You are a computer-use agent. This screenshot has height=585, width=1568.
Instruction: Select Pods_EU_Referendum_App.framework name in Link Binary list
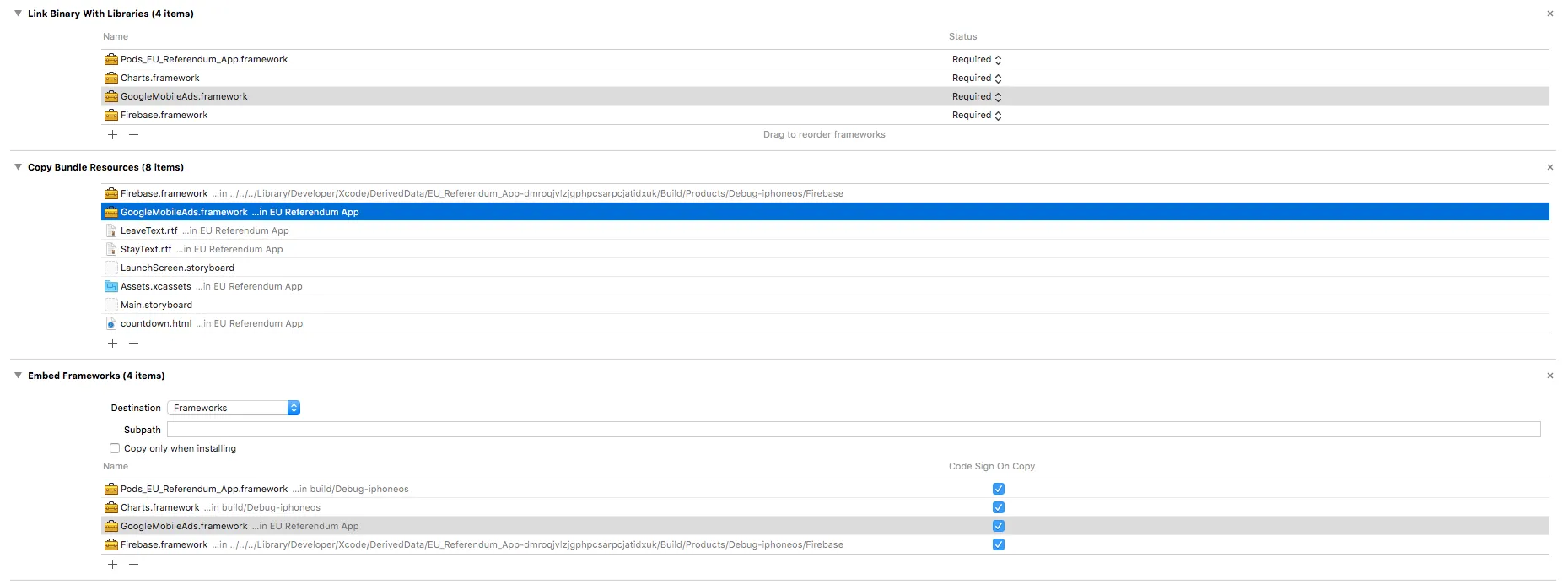pos(204,59)
